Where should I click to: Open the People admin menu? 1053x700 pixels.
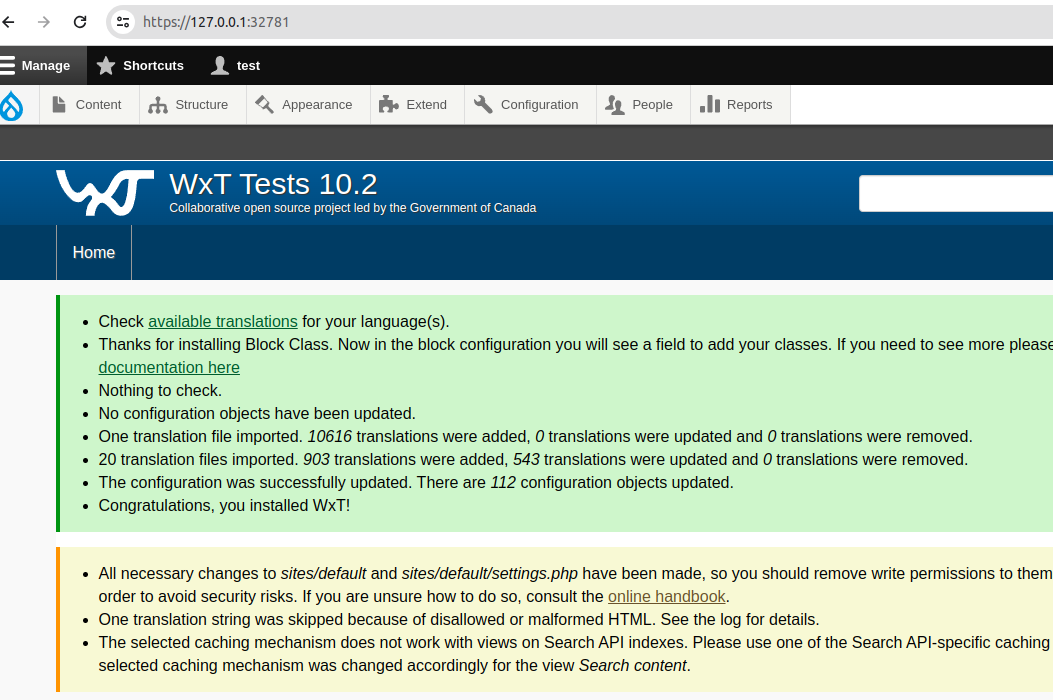pyautogui.click(x=643, y=105)
